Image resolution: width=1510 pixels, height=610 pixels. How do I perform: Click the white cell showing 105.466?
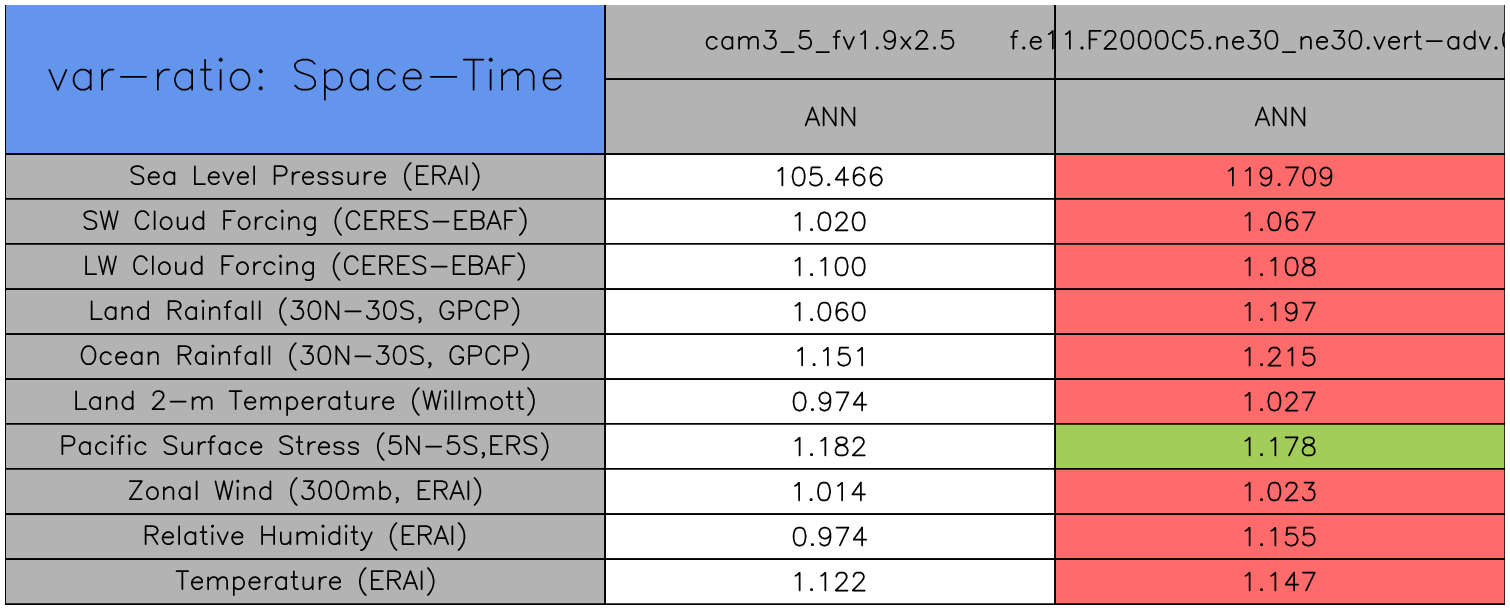coord(830,178)
